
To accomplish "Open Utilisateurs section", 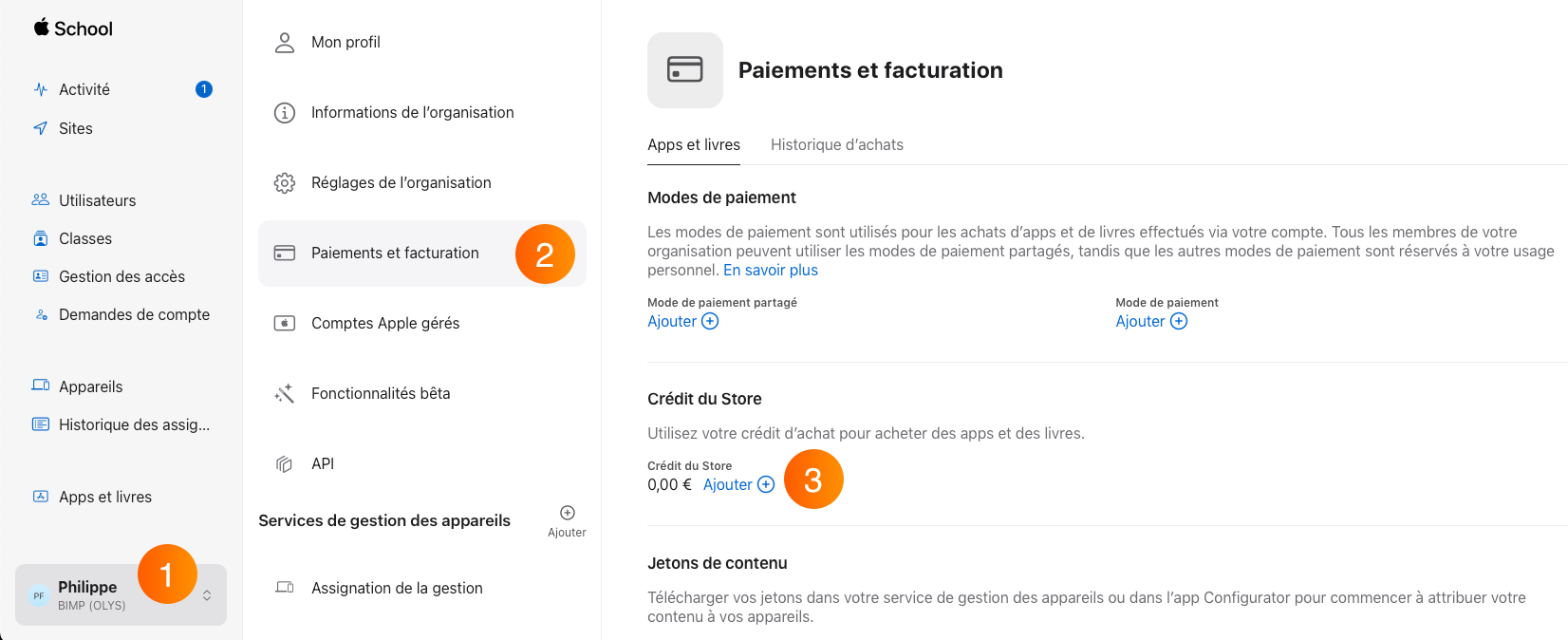I will point(121,200).
